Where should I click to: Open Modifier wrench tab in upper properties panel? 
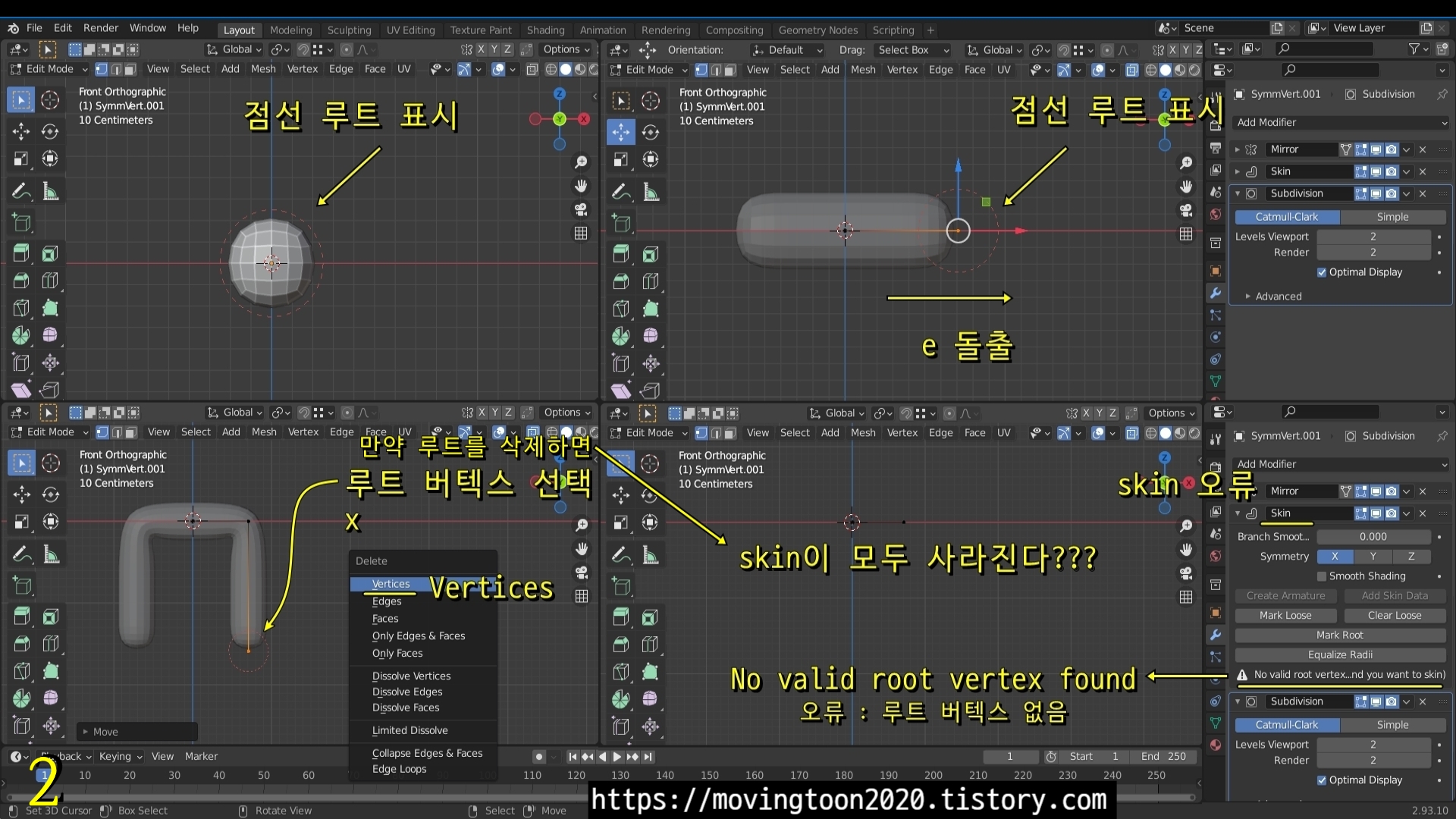click(x=1216, y=293)
